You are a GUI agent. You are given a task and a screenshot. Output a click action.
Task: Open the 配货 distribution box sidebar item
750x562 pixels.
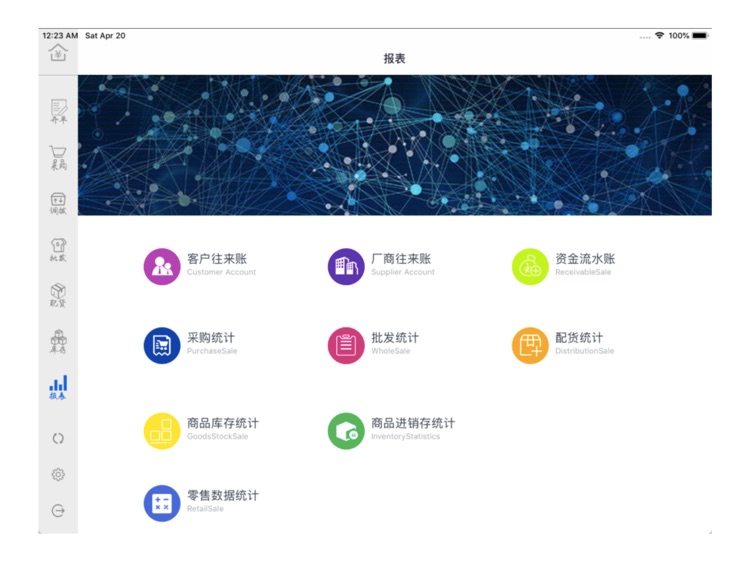[58, 296]
